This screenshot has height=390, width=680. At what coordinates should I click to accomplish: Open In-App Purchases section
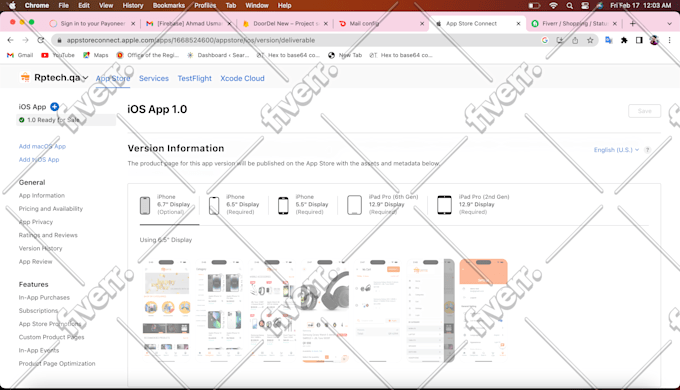44,297
